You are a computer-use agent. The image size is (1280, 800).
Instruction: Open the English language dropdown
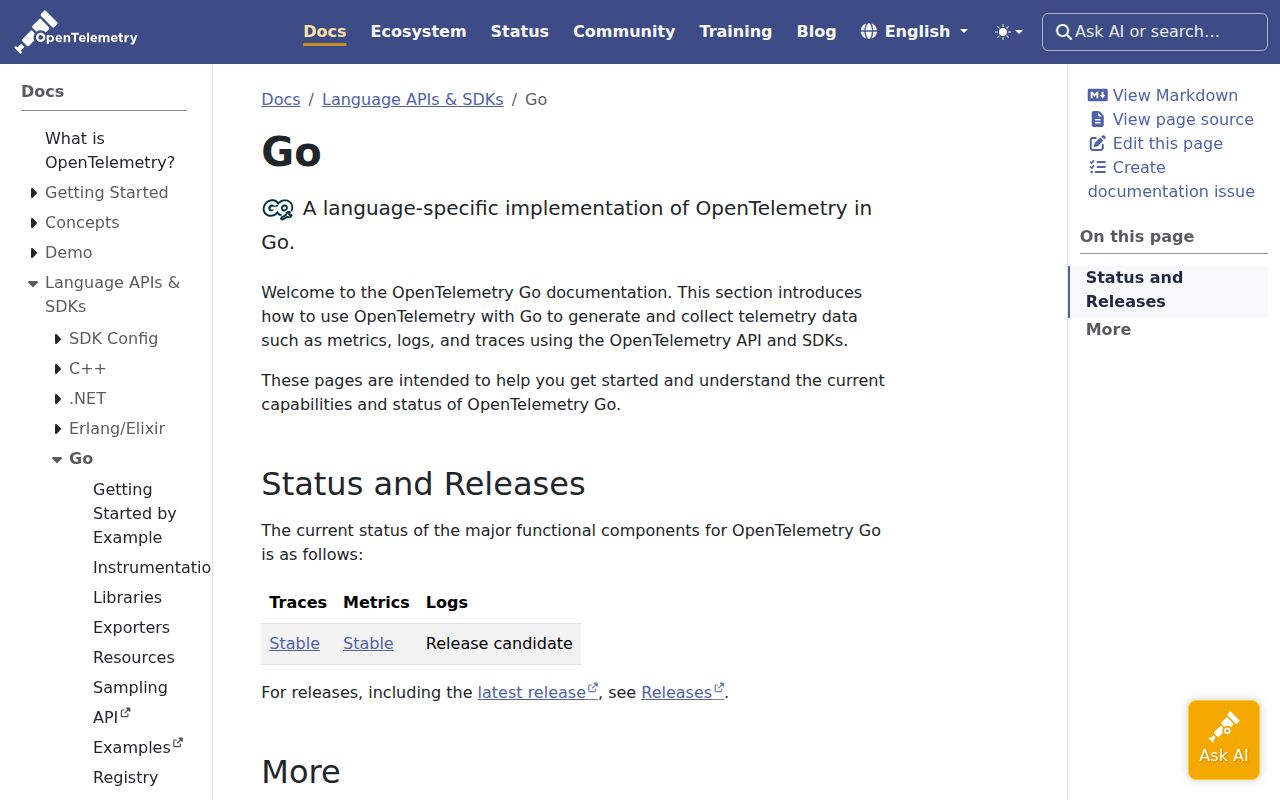click(915, 31)
